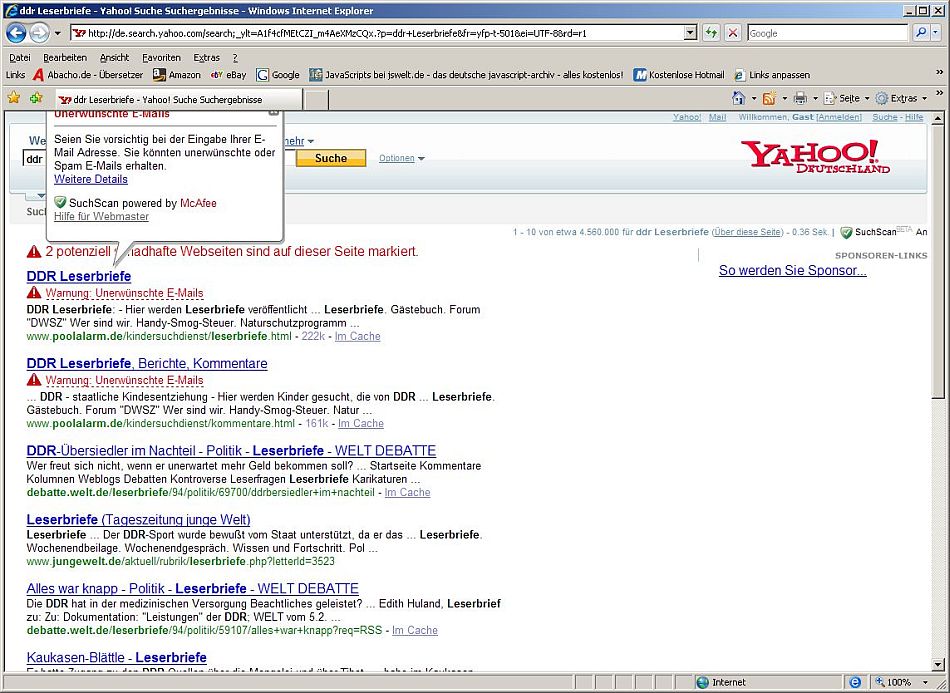
Task: Open the Datei menu
Action: (x=20, y=58)
